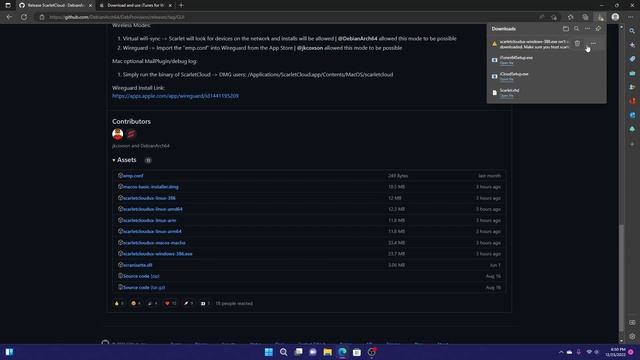Screen dimensions: 640x360
Task: Pin the Downloads panel
Action: click(x=598, y=29)
